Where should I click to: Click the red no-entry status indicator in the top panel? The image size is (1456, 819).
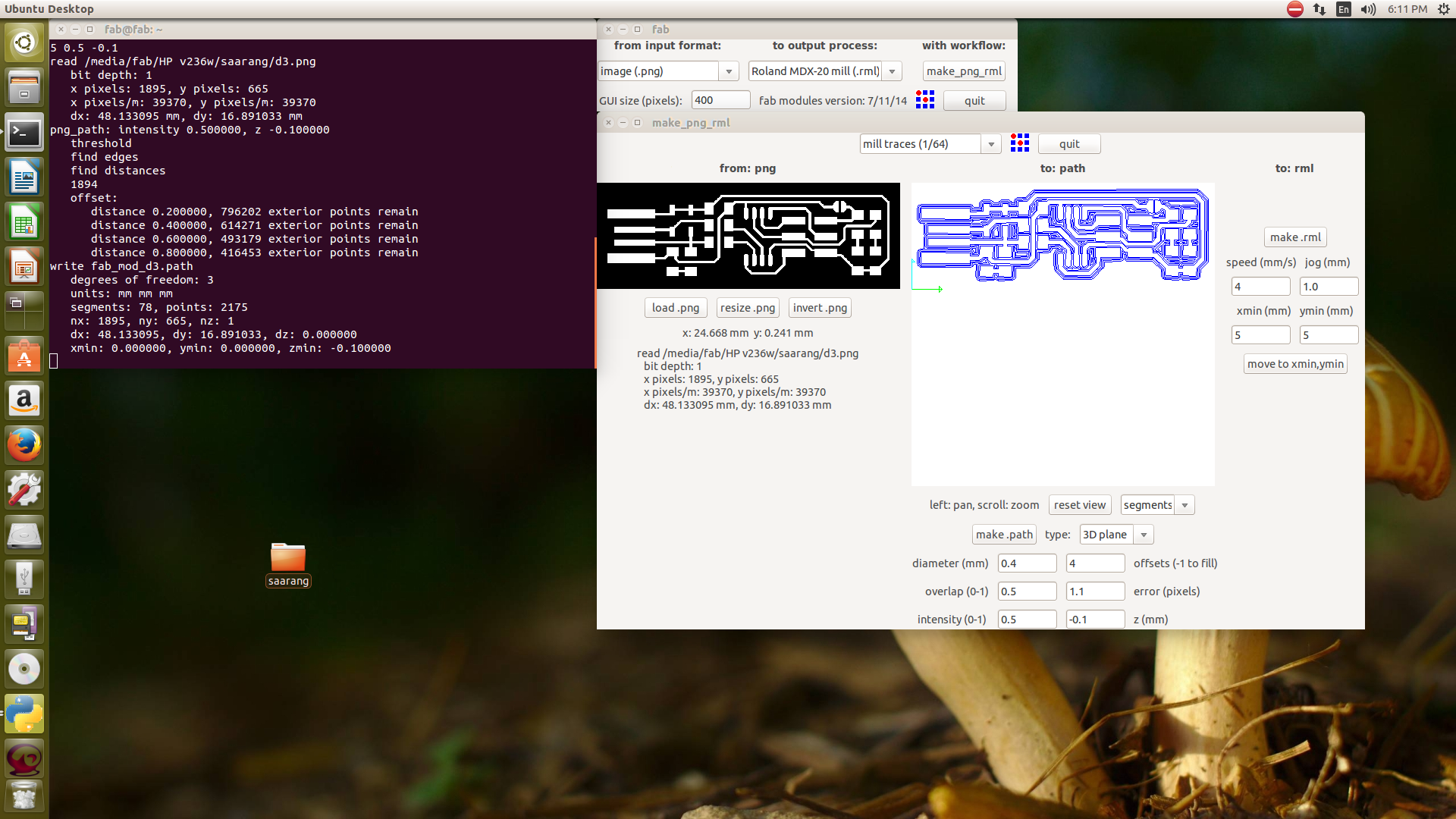(x=1295, y=9)
